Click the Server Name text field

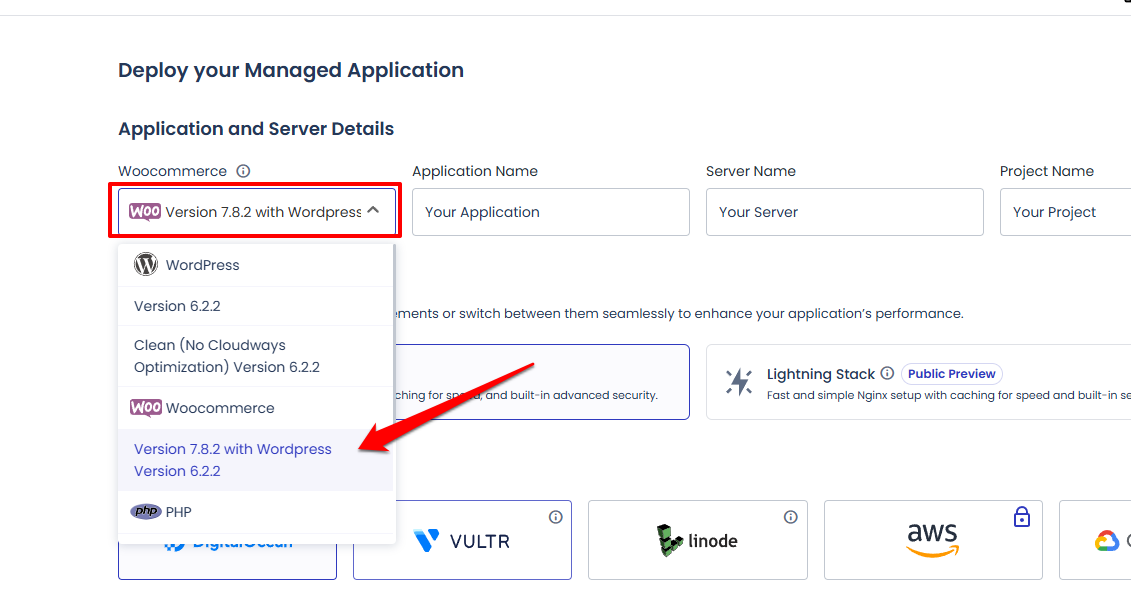(x=845, y=212)
